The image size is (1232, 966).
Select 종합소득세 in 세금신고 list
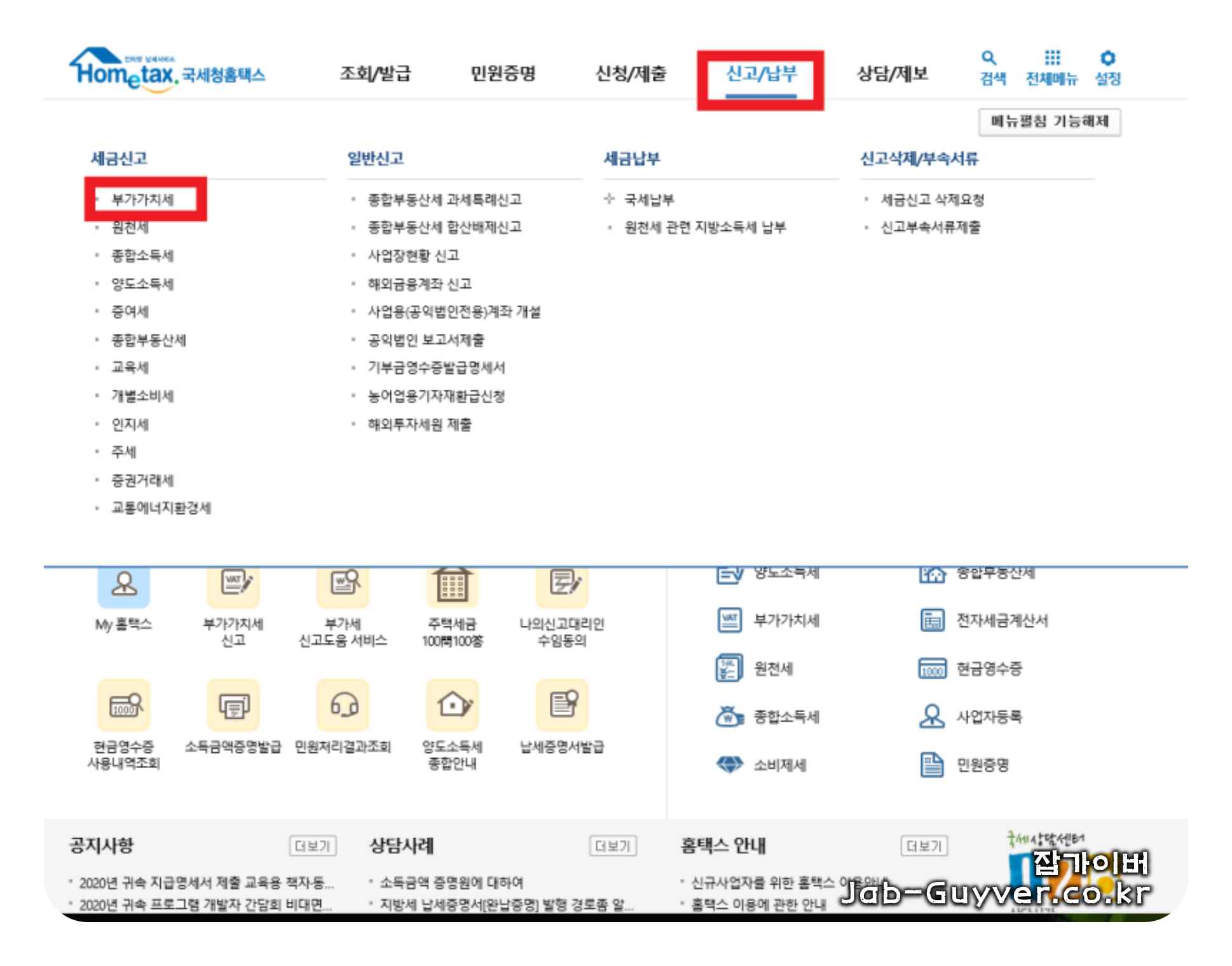tap(143, 256)
